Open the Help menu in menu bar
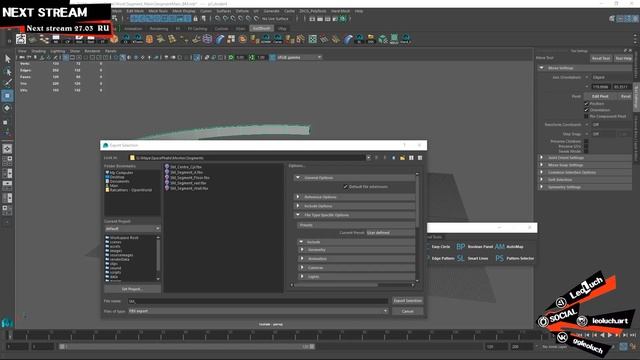This screenshot has width=640, height=360. 359,11
